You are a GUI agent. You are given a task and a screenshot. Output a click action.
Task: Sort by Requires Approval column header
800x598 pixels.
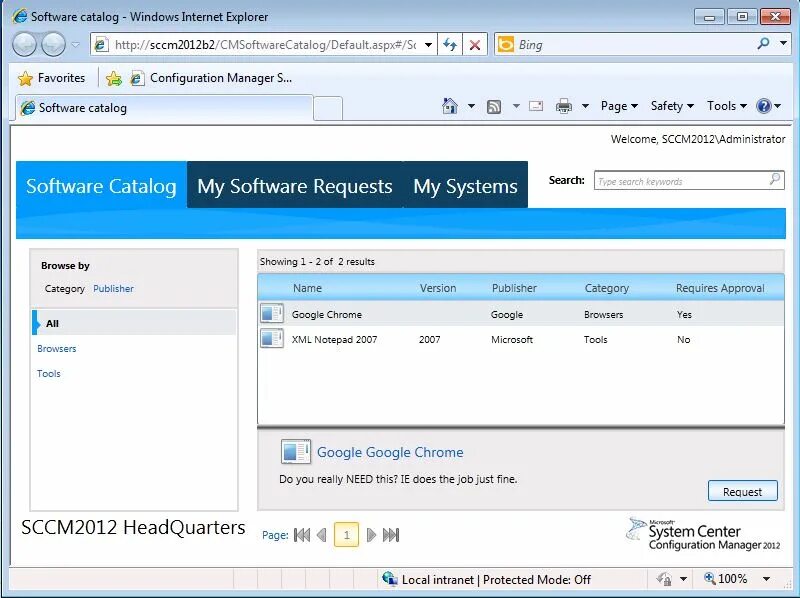click(x=720, y=288)
